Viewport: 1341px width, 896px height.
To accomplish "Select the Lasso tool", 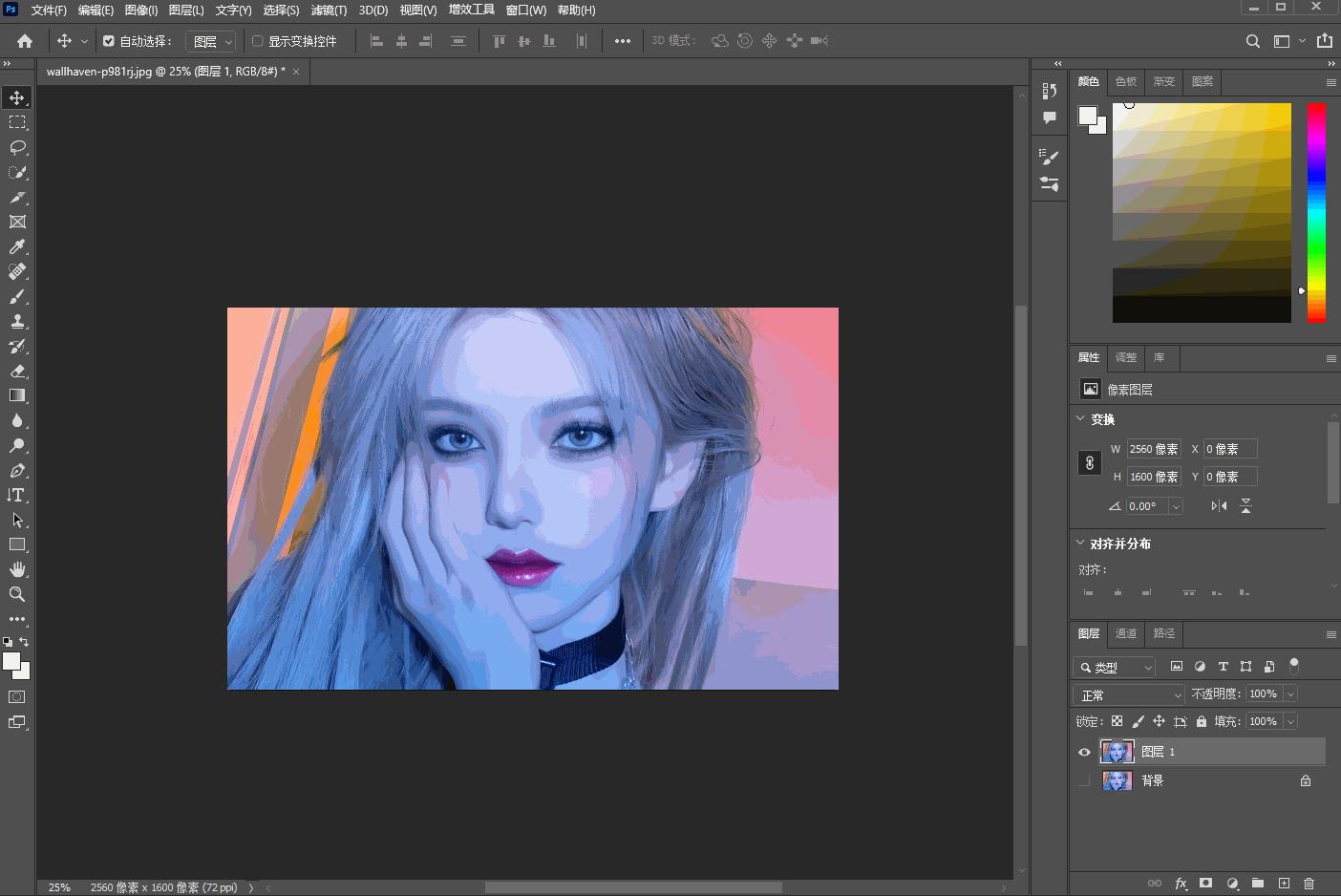I will pos(17,147).
